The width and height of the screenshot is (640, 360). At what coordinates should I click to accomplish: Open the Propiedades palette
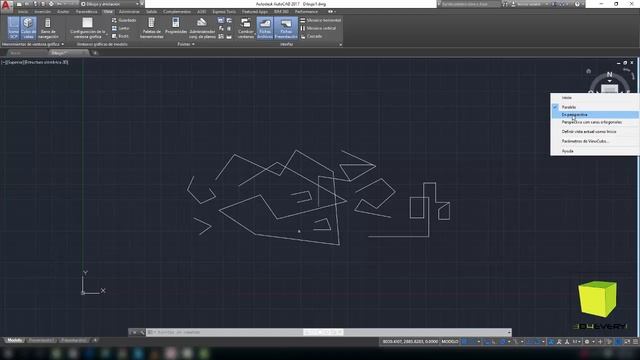(x=176, y=26)
